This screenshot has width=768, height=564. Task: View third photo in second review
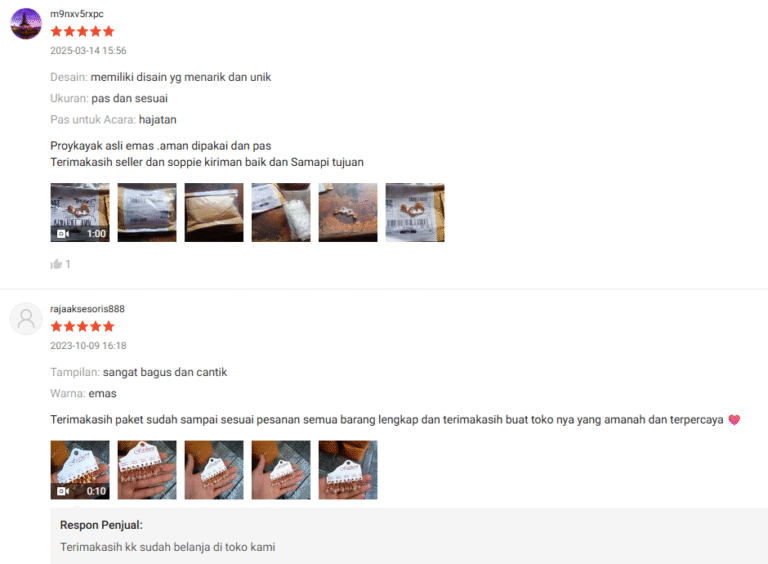point(214,470)
